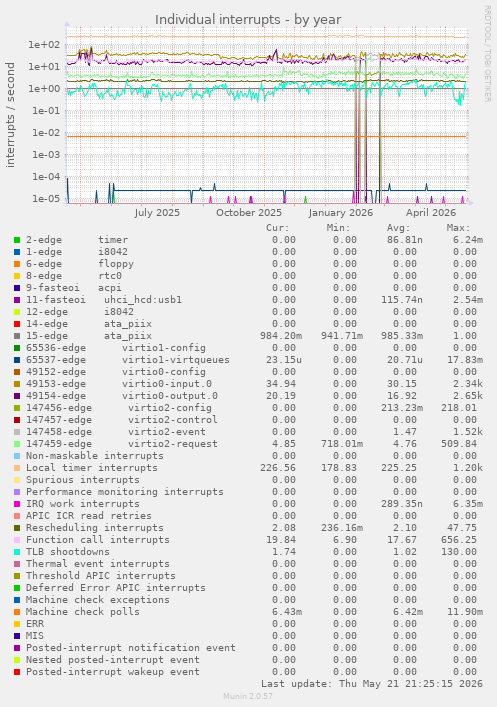Click the TLB shootdowns cyan swatch
Screen dimensions: 497x707
[17, 552]
